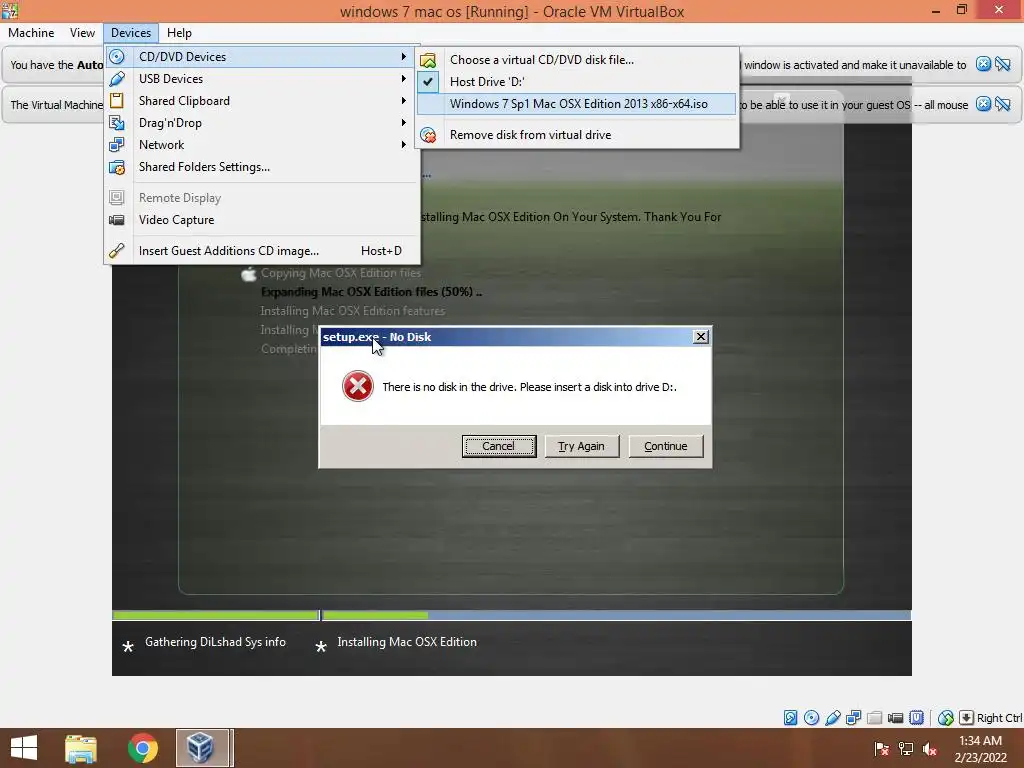1024x768 pixels.
Task: Click the red error icon in dialog
Action: point(358,387)
